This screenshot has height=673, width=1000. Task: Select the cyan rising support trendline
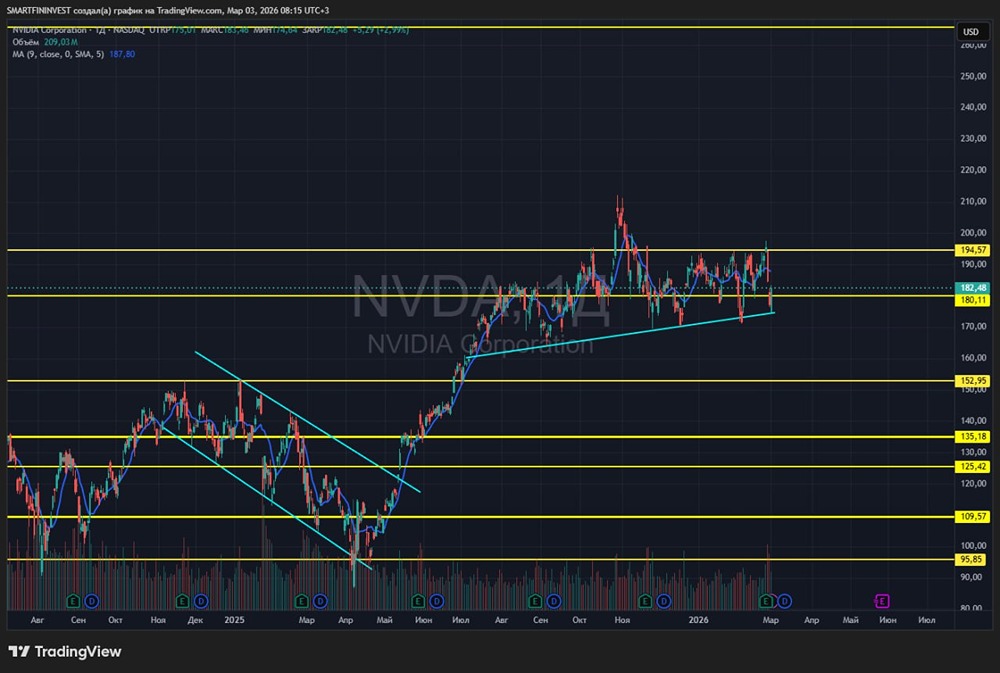(621, 335)
